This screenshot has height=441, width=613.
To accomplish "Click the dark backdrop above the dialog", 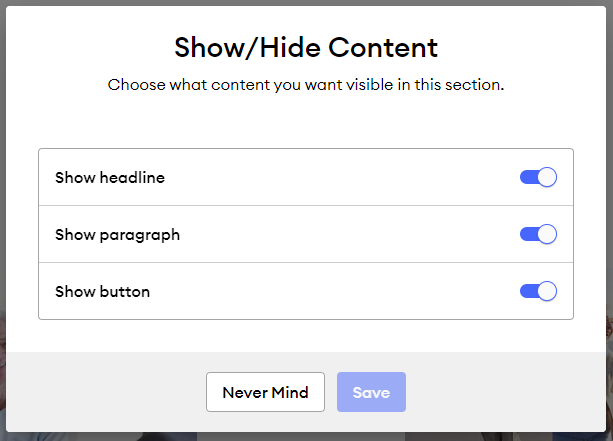I will coord(306,3).
